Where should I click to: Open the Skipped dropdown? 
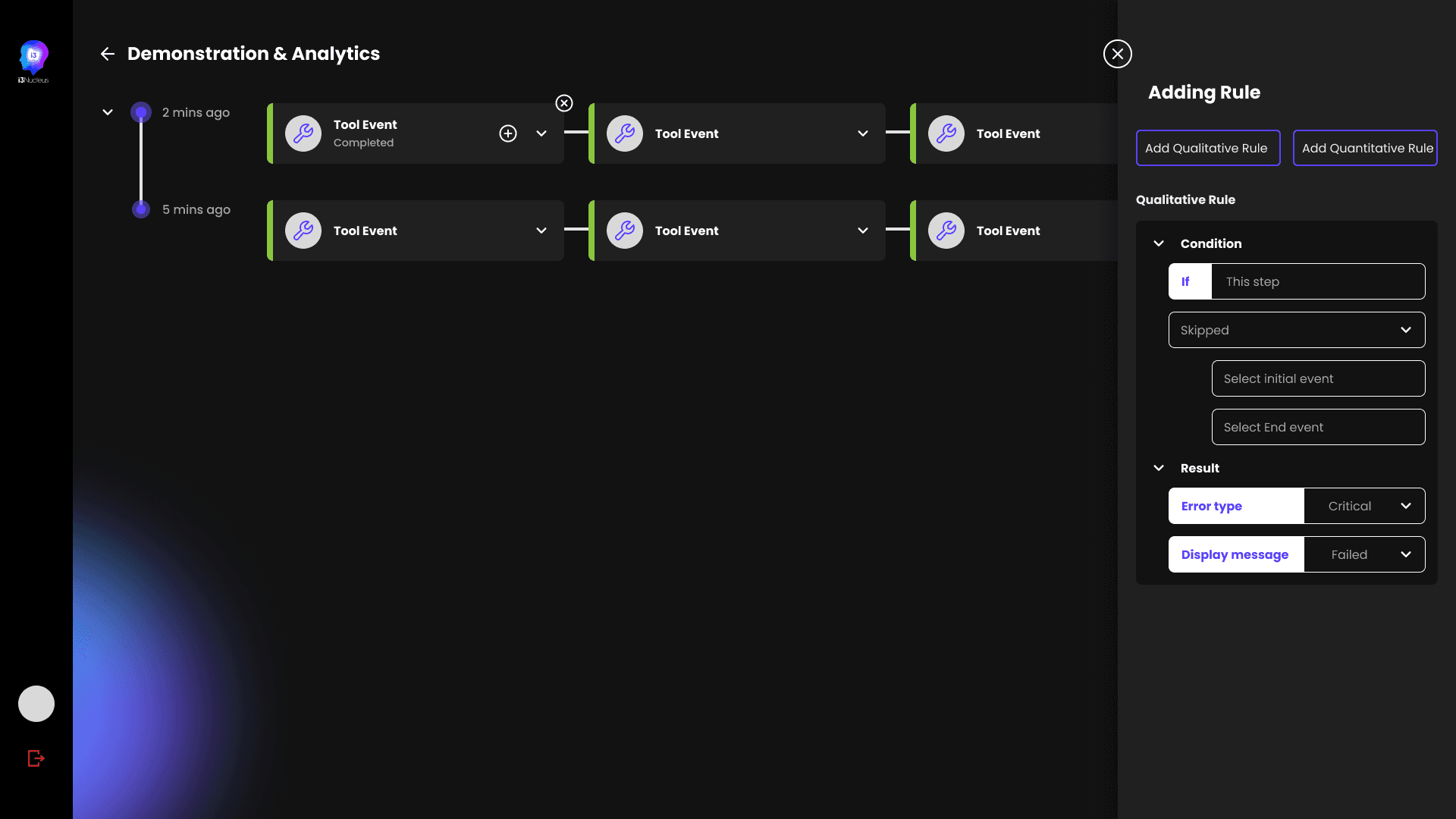click(x=1297, y=330)
